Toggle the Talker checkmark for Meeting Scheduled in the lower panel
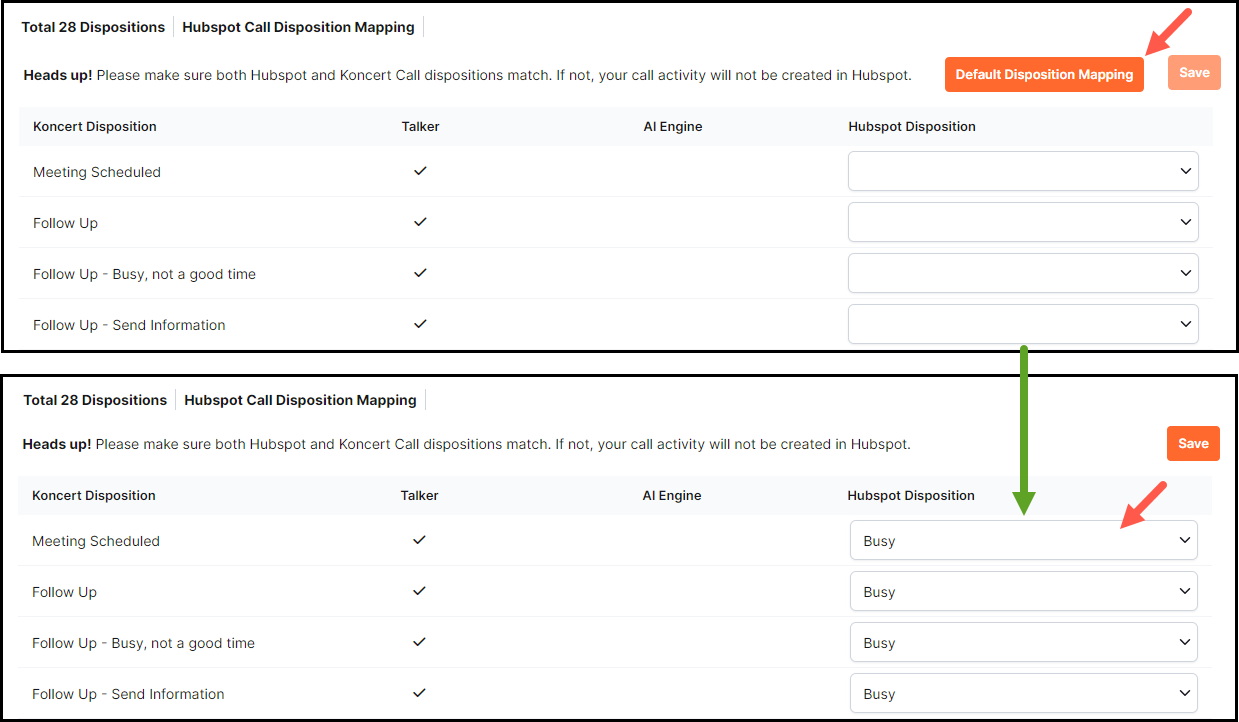This screenshot has width=1239, height=722. coord(420,540)
